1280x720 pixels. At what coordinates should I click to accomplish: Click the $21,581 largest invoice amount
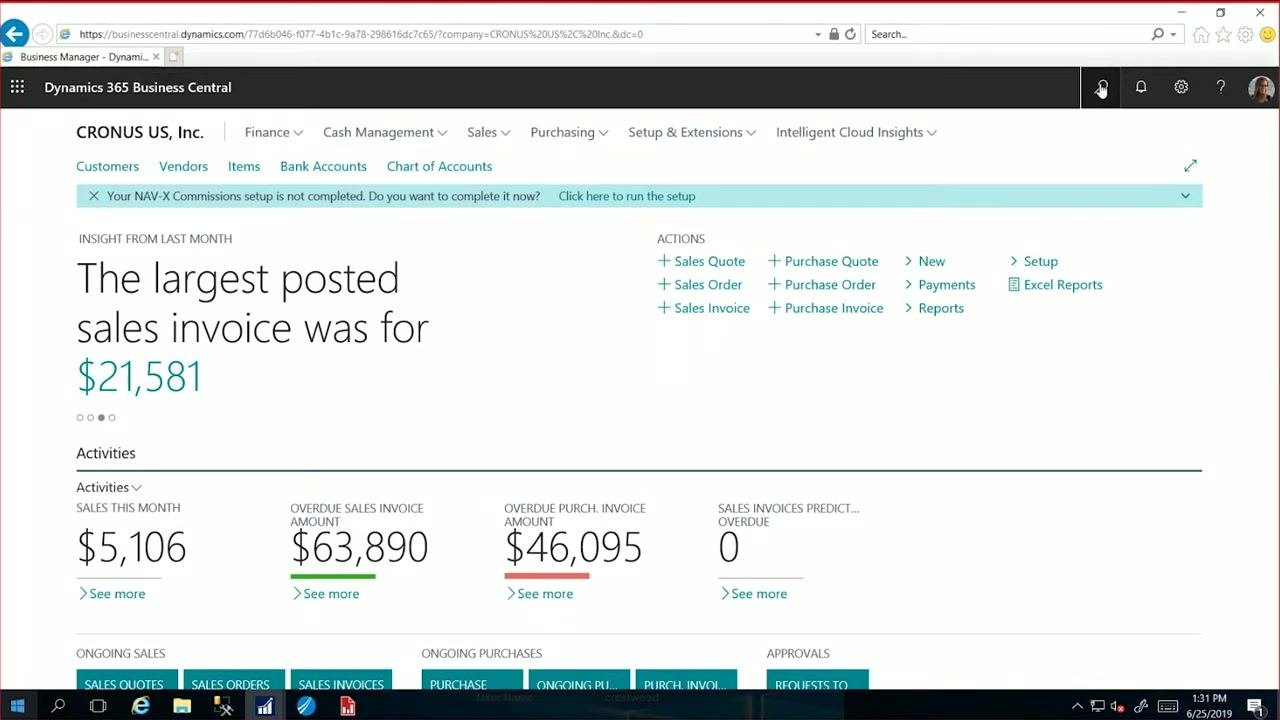(x=139, y=377)
